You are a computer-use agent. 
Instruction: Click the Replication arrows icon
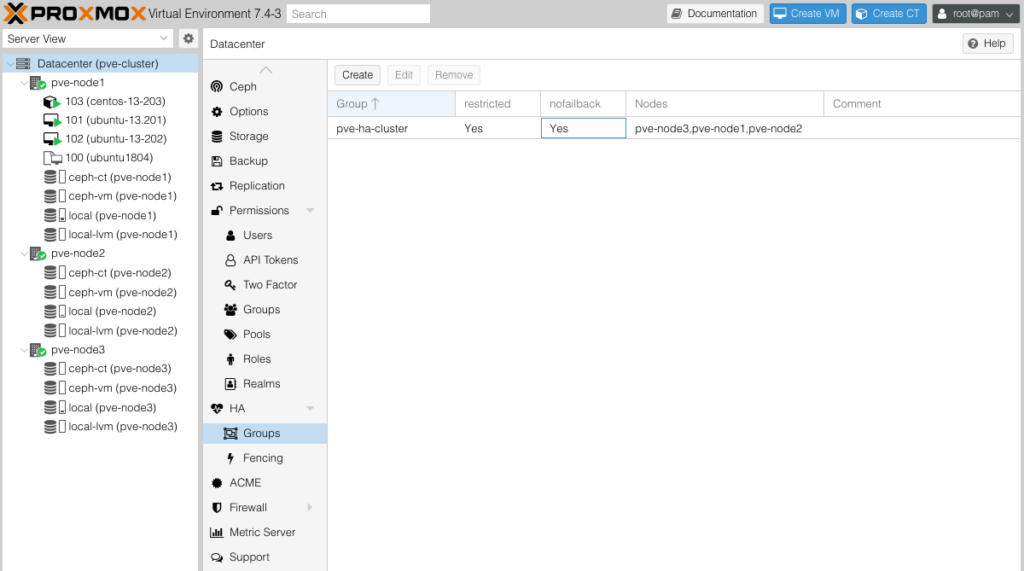[217, 186]
